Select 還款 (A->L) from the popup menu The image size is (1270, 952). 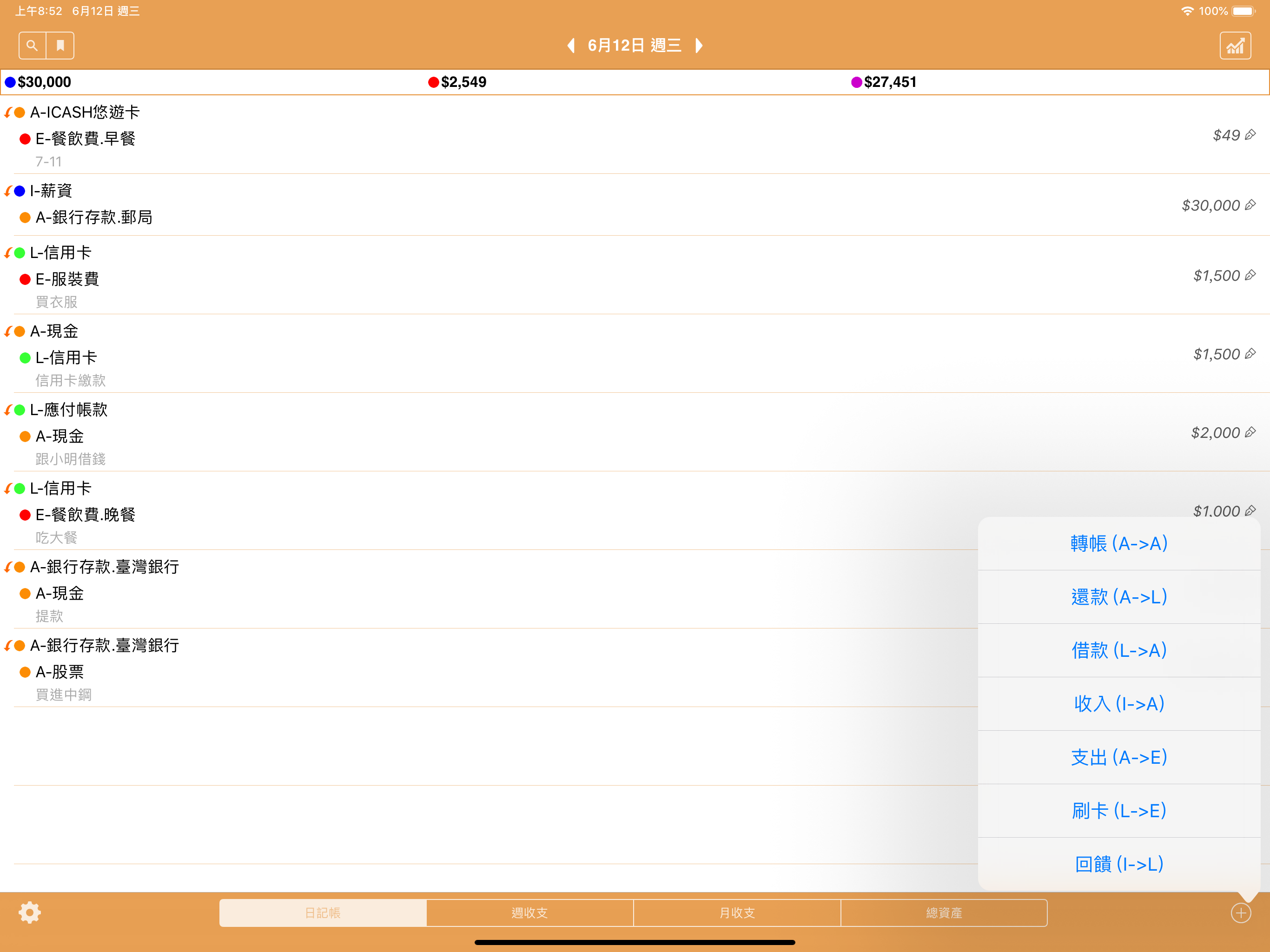pyautogui.click(x=1119, y=597)
